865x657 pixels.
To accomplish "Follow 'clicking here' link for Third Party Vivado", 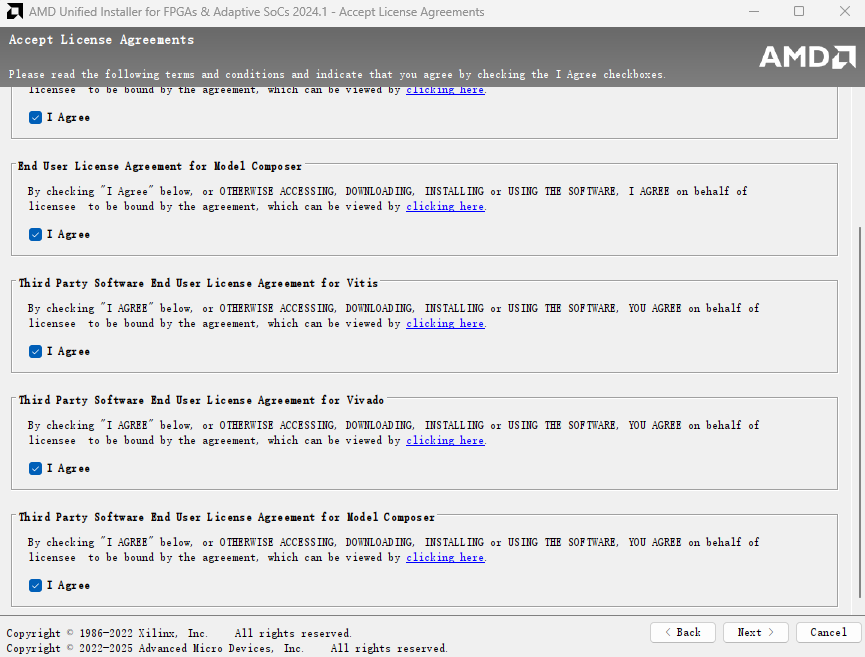I will 445,441.
